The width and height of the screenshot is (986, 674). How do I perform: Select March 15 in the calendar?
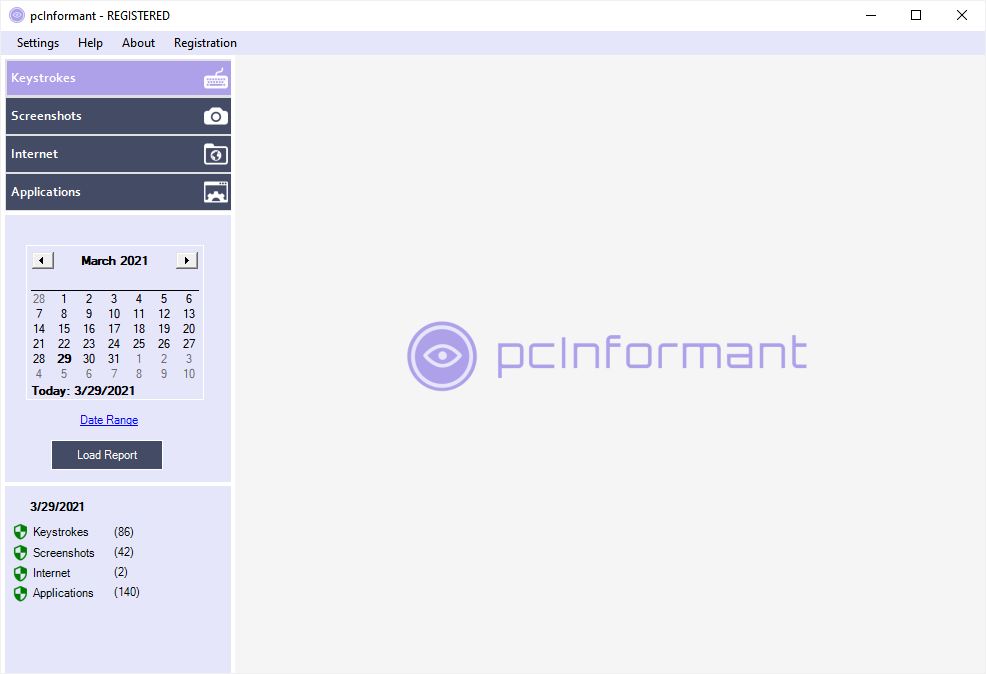point(64,329)
